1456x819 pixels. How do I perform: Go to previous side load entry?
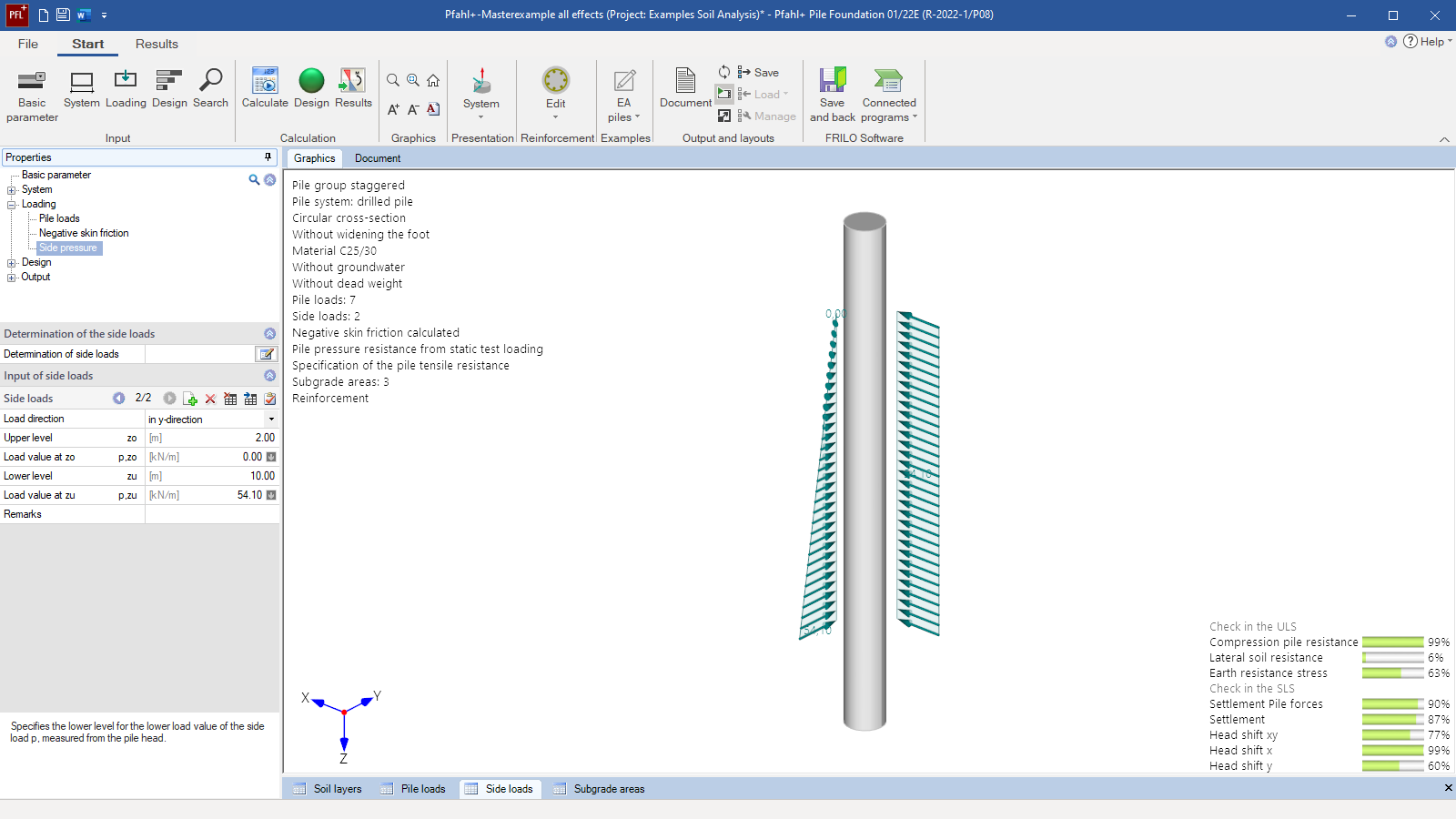pyautogui.click(x=119, y=399)
